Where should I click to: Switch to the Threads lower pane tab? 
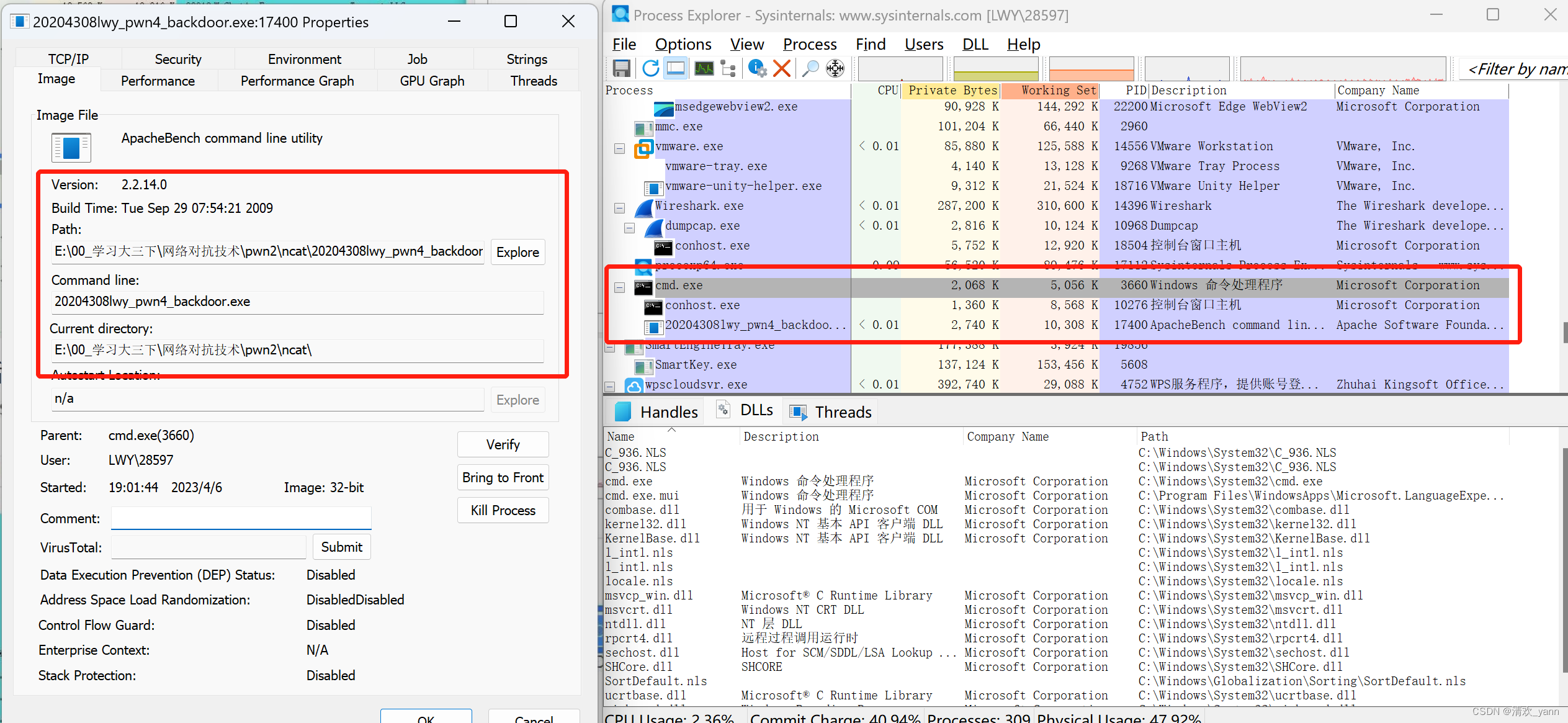pyautogui.click(x=830, y=411)
